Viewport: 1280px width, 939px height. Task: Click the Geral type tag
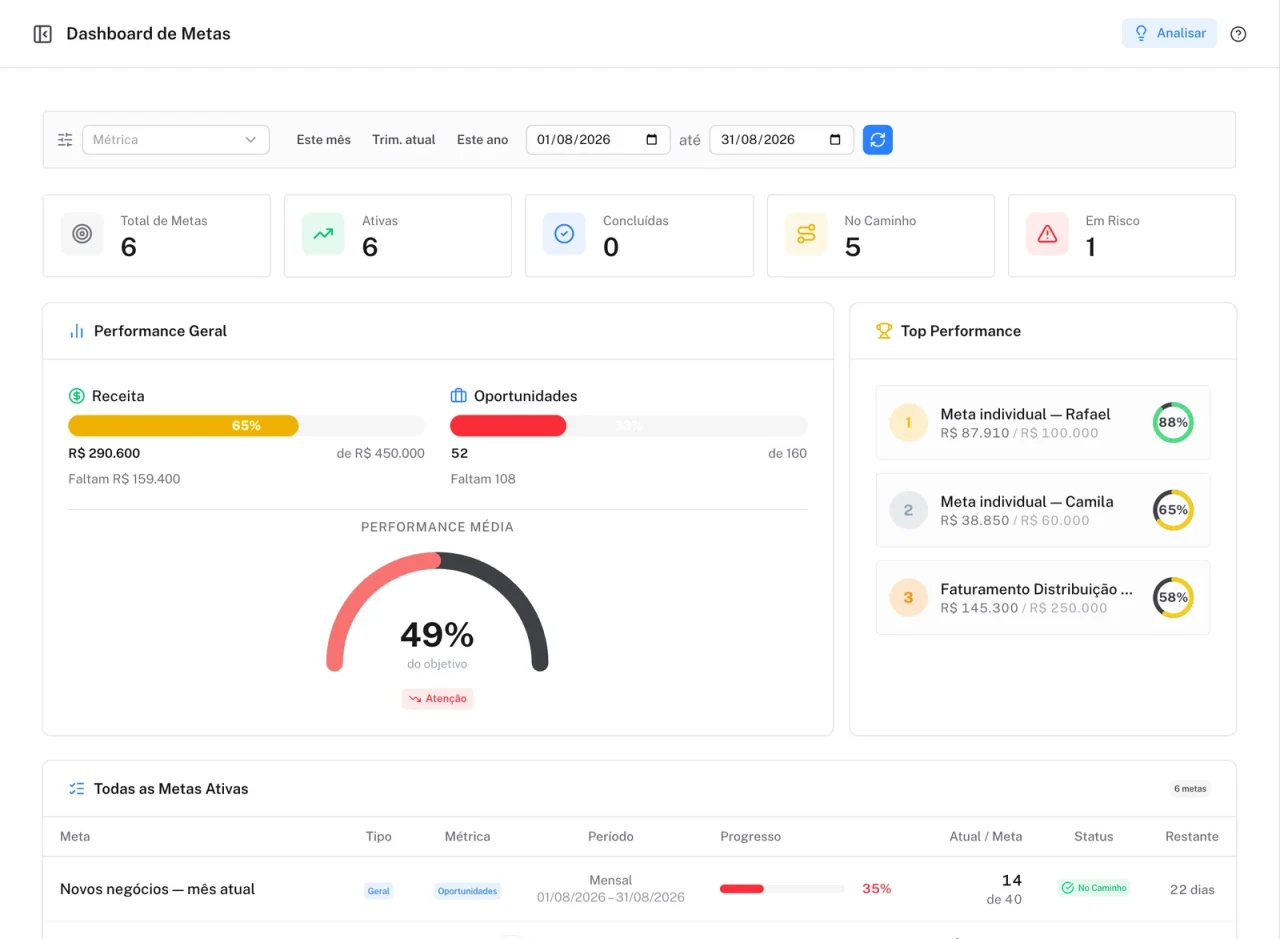379,891
